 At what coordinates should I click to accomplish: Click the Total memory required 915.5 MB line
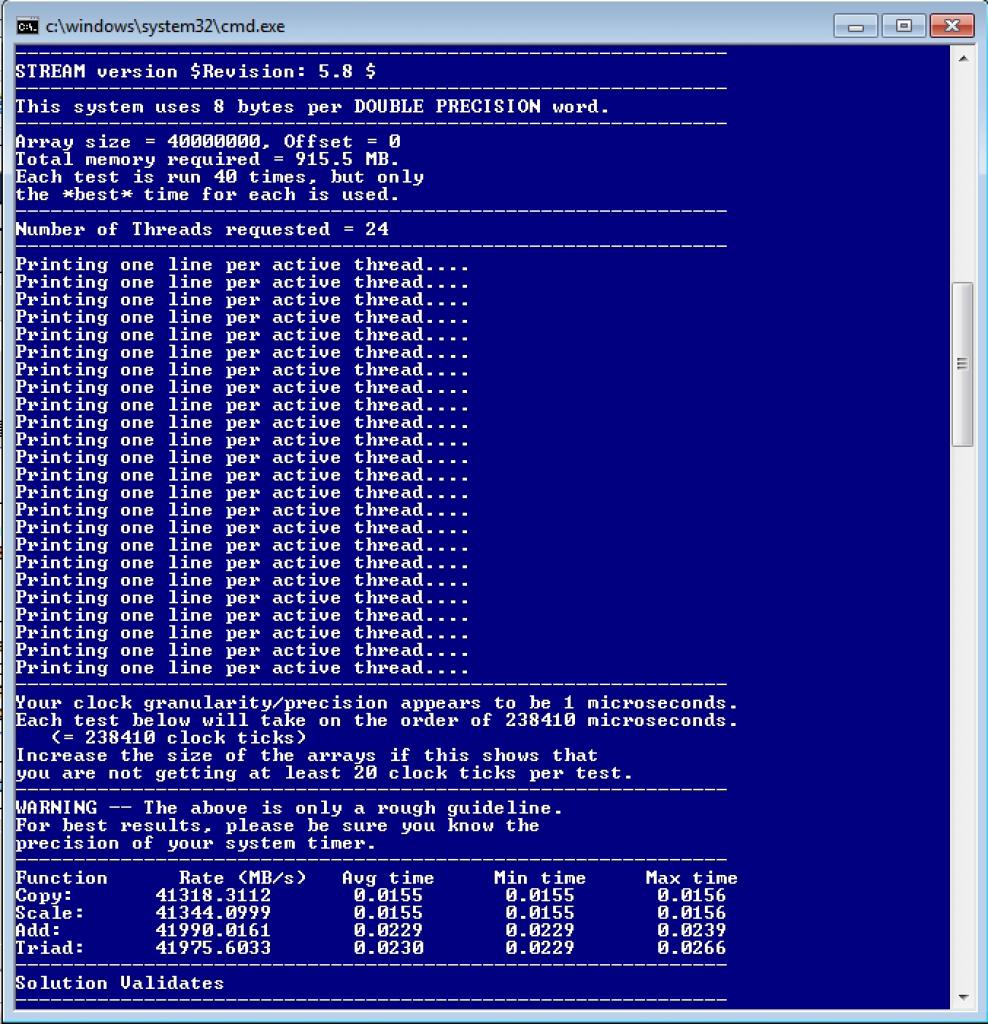coord(207,159)
